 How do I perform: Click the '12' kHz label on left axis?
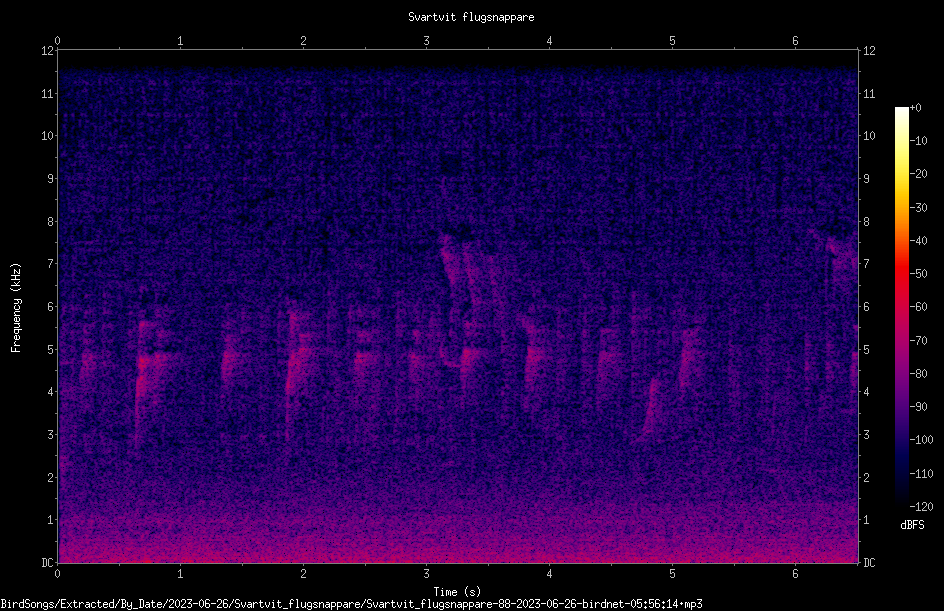pyautogui.click(x=47, y=51)
